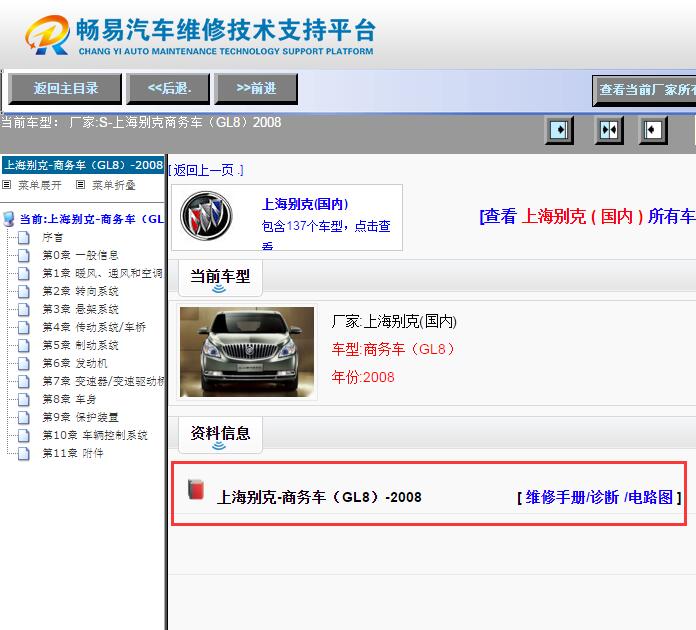This screenshot has width=696, height=630.
Task: Click the document title 上海别克-商务车(GL8)-2008
Action: [319, 497]
